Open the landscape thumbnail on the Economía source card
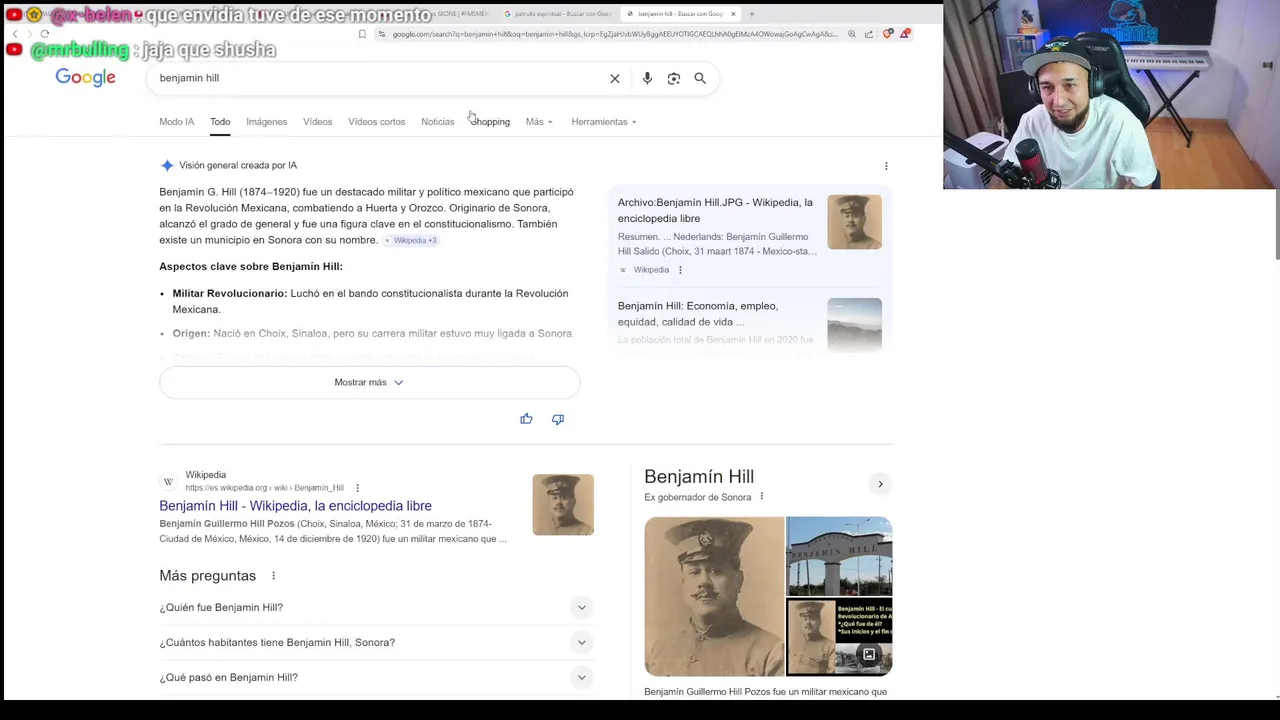The width and height of the screenshot is (1280, 720). pos(854,324)
